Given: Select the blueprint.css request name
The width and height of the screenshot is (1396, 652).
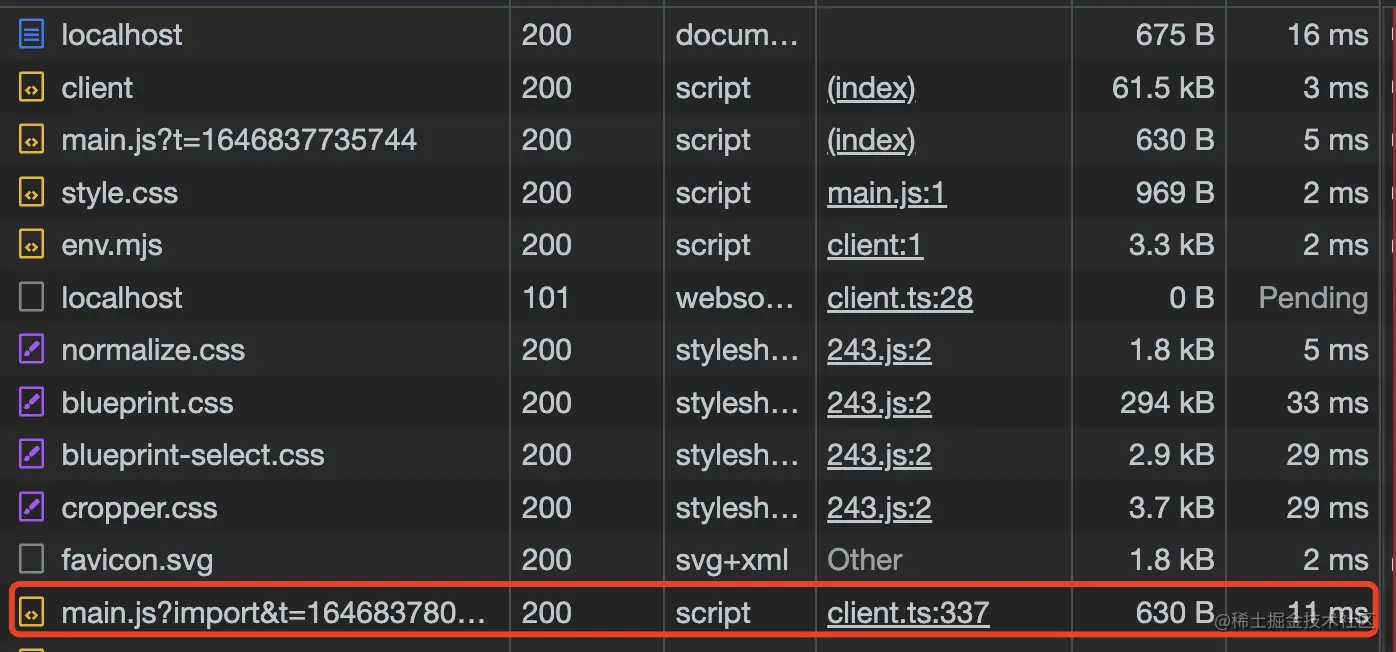Looking at the screenshot, I should tap(147, 403).
